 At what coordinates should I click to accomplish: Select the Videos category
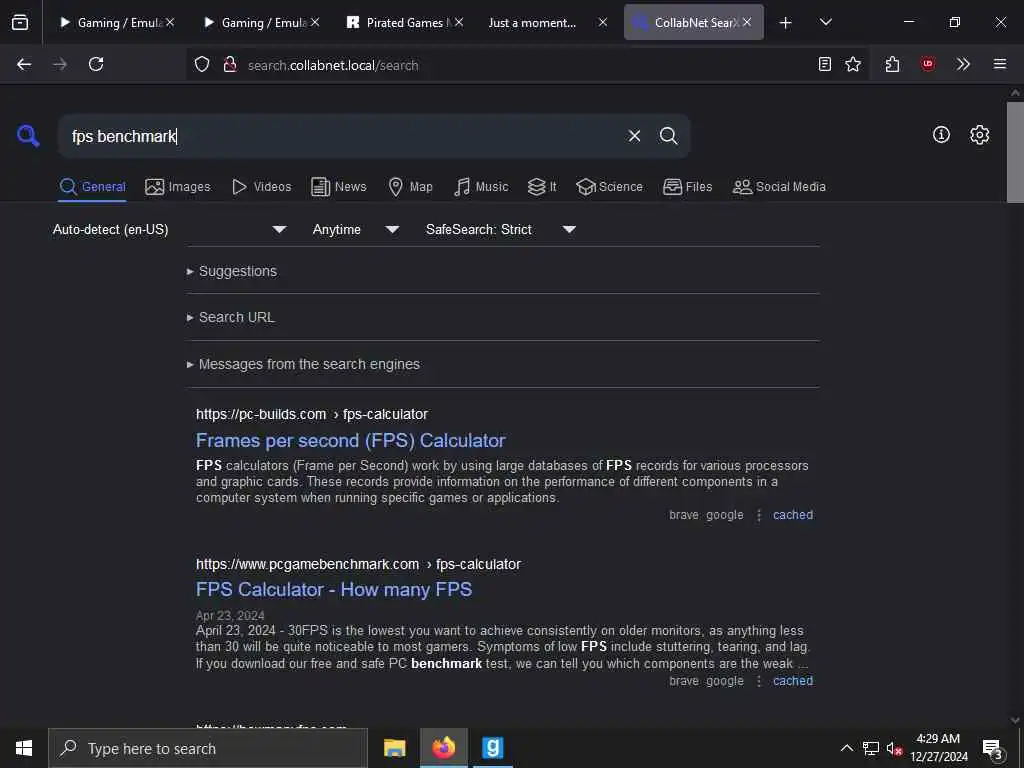pos(261,187)
